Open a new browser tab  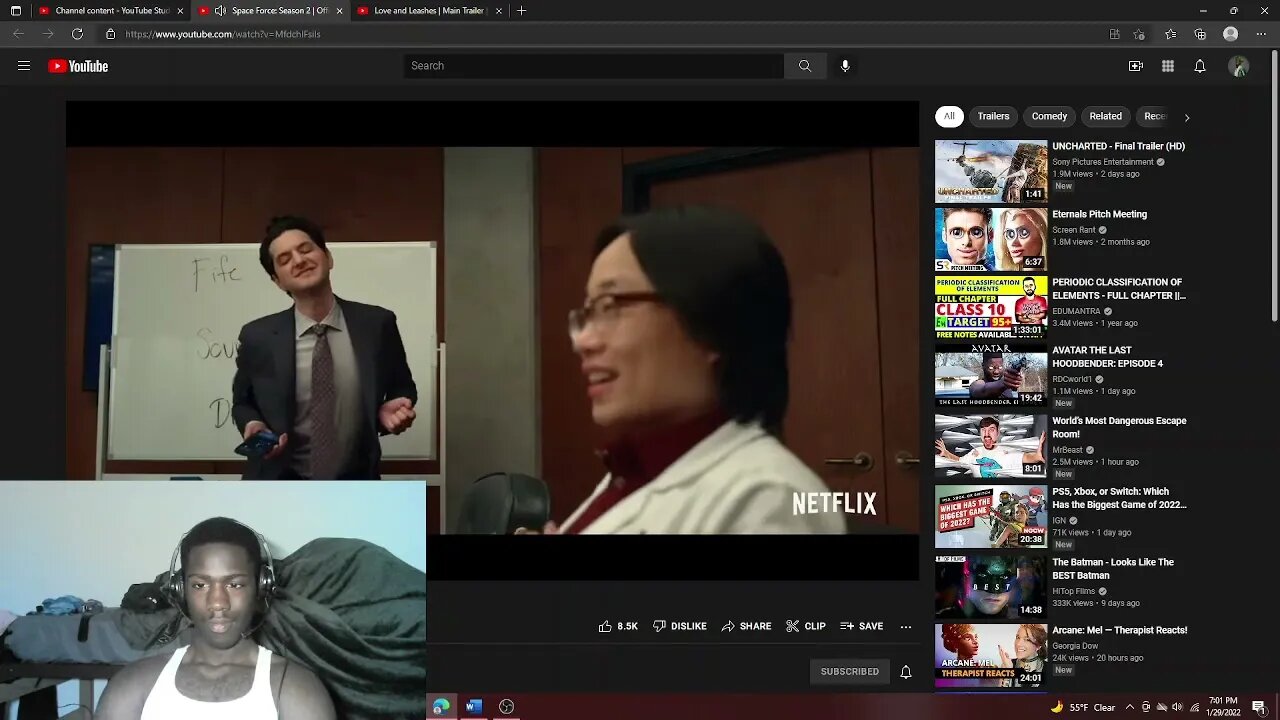pos(521,10)
